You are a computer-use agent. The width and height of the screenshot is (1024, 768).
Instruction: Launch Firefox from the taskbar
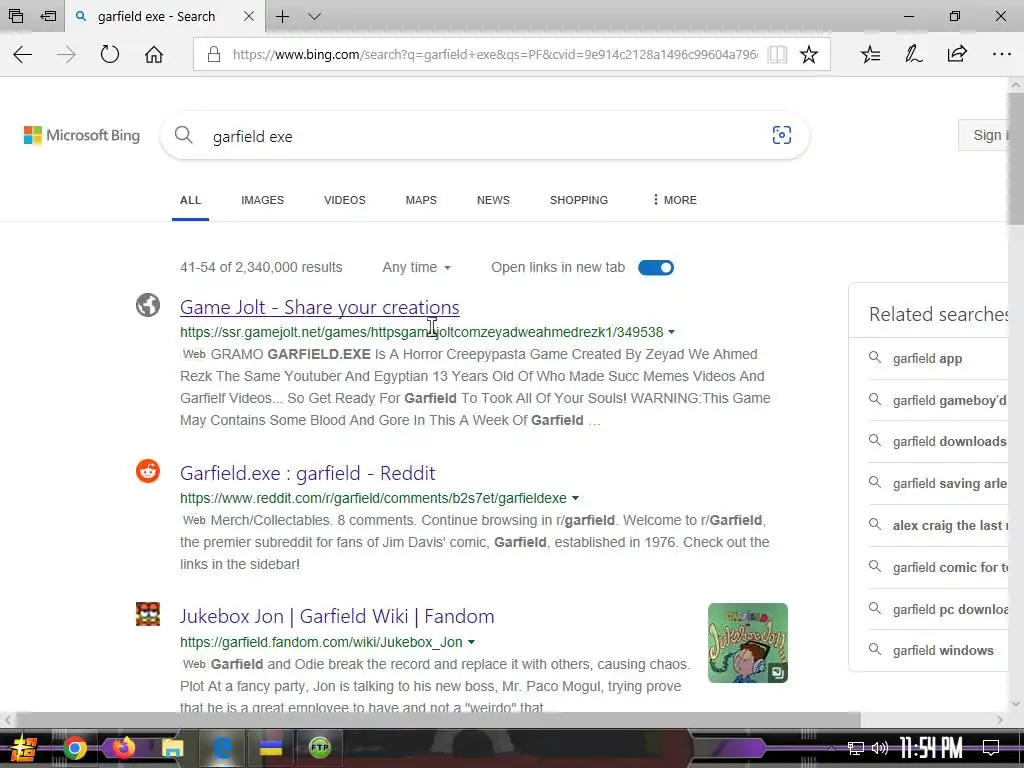coord(123,748)
